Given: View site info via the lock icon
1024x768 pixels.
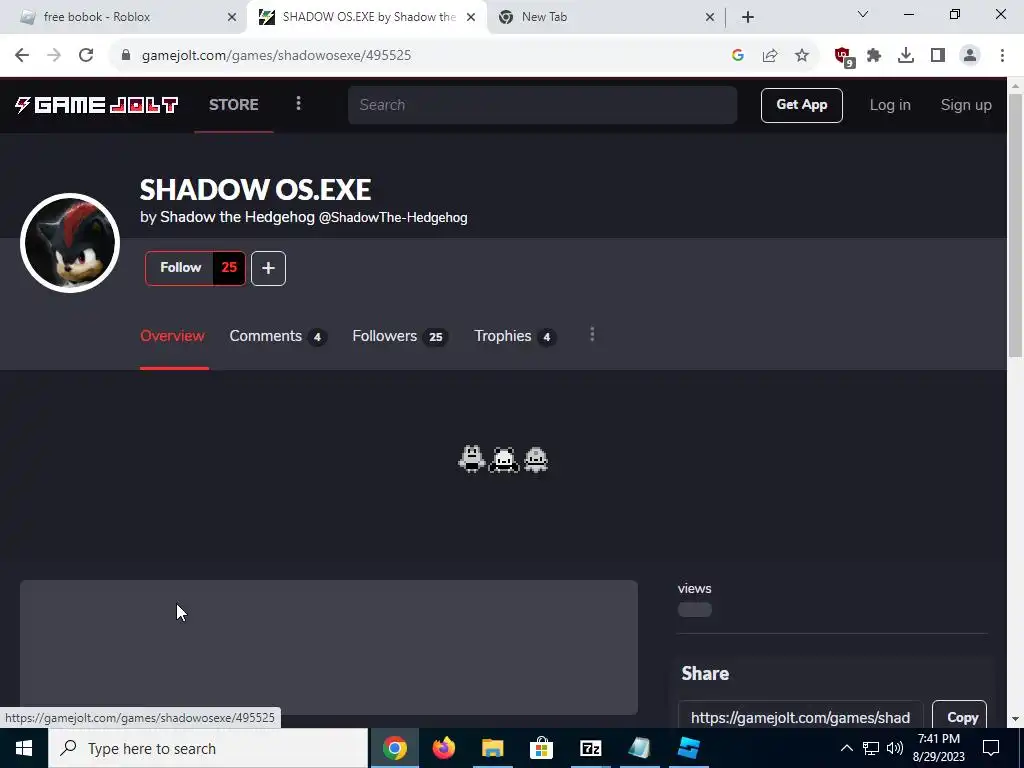Looking at the screenshot, I should (125, 55).
